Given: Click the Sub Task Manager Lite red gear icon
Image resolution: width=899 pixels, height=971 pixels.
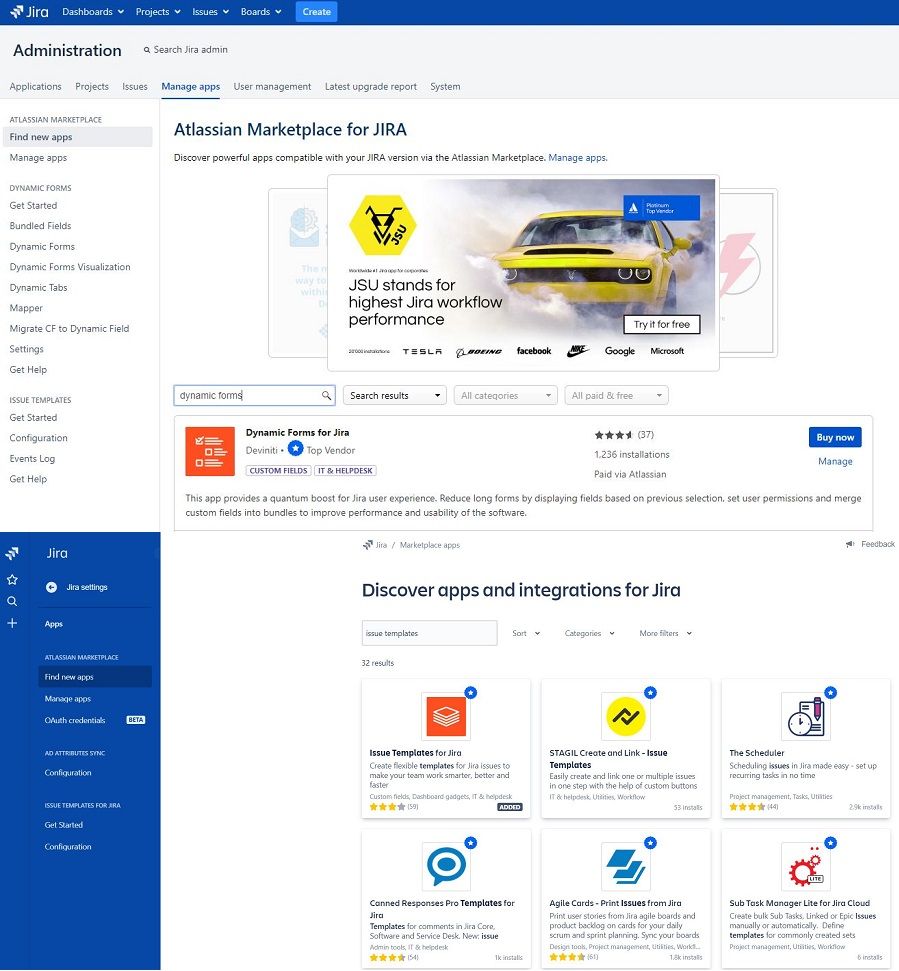Looking at the screenshot, I should coord(806,866).
